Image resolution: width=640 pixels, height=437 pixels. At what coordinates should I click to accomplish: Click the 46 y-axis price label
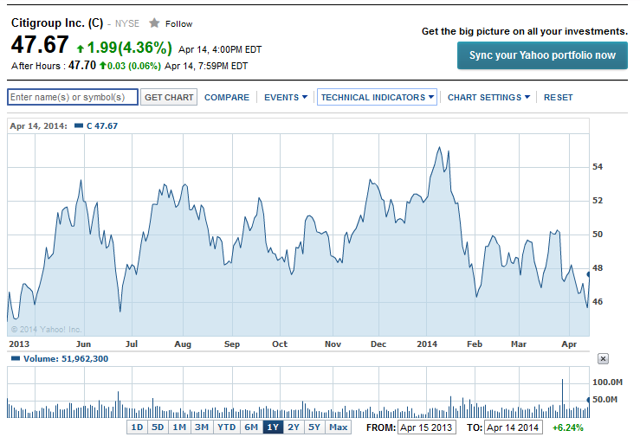[597, 302]
